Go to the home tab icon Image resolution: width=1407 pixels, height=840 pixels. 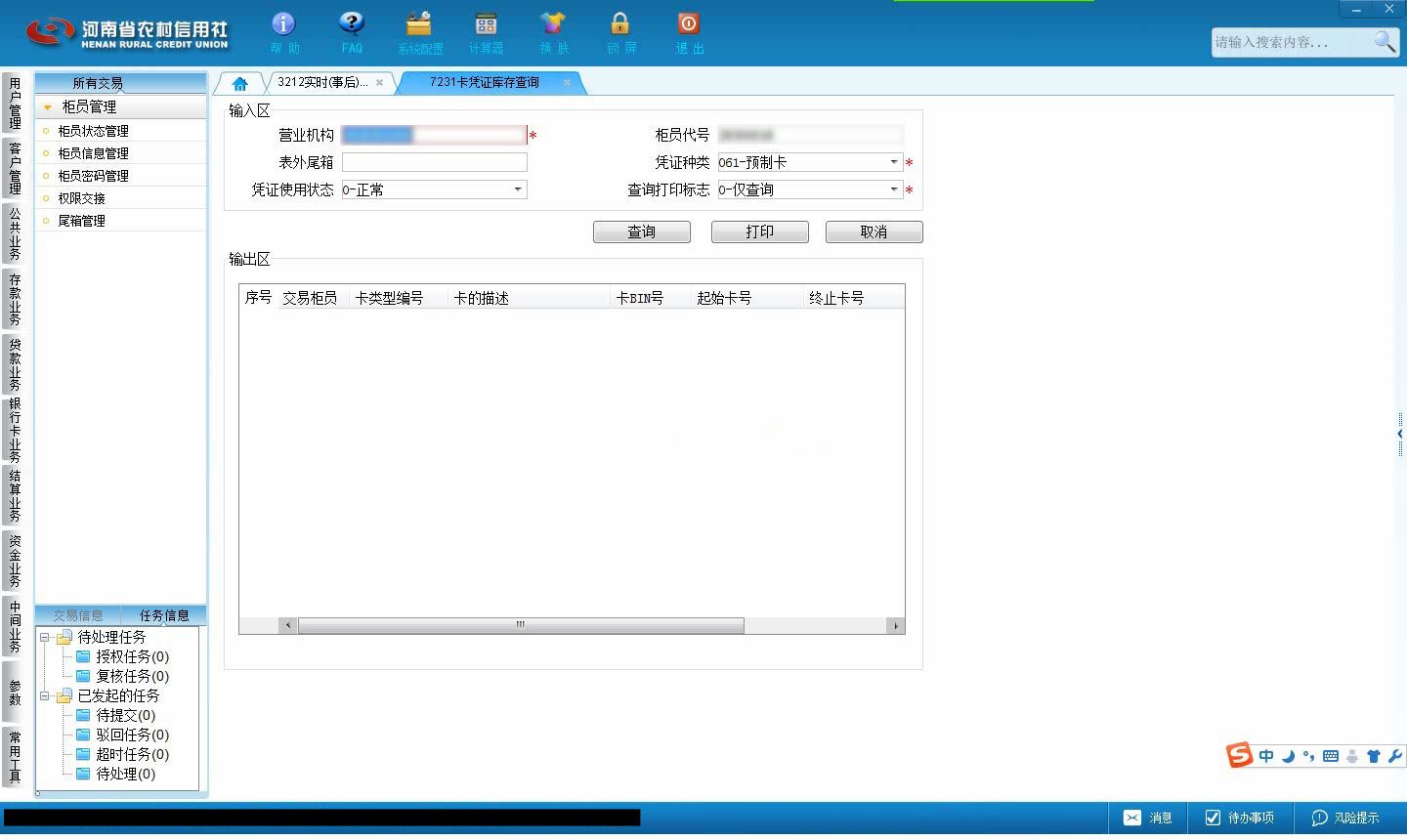click(x=239, y=83)
